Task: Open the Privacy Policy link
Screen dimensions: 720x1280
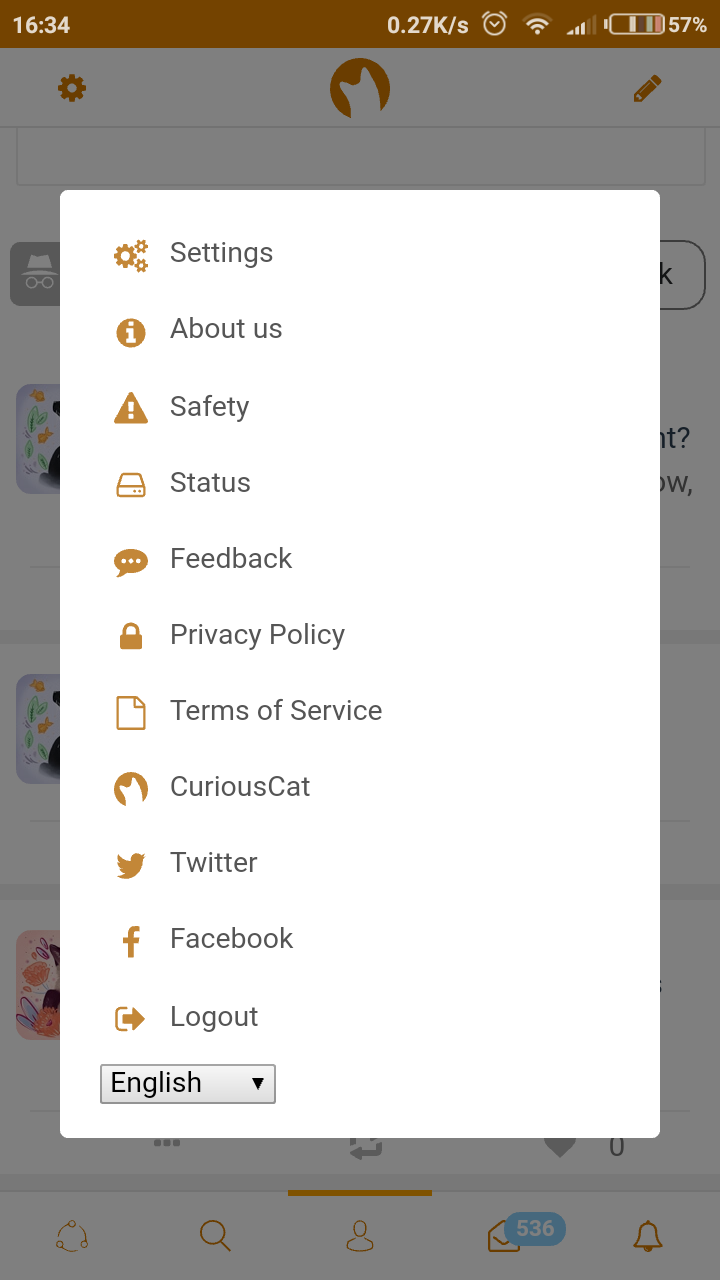Action: click(257, 635)
